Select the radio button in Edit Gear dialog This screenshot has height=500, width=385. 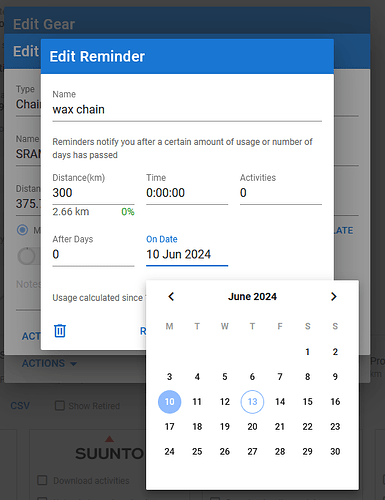click(23, 230)
